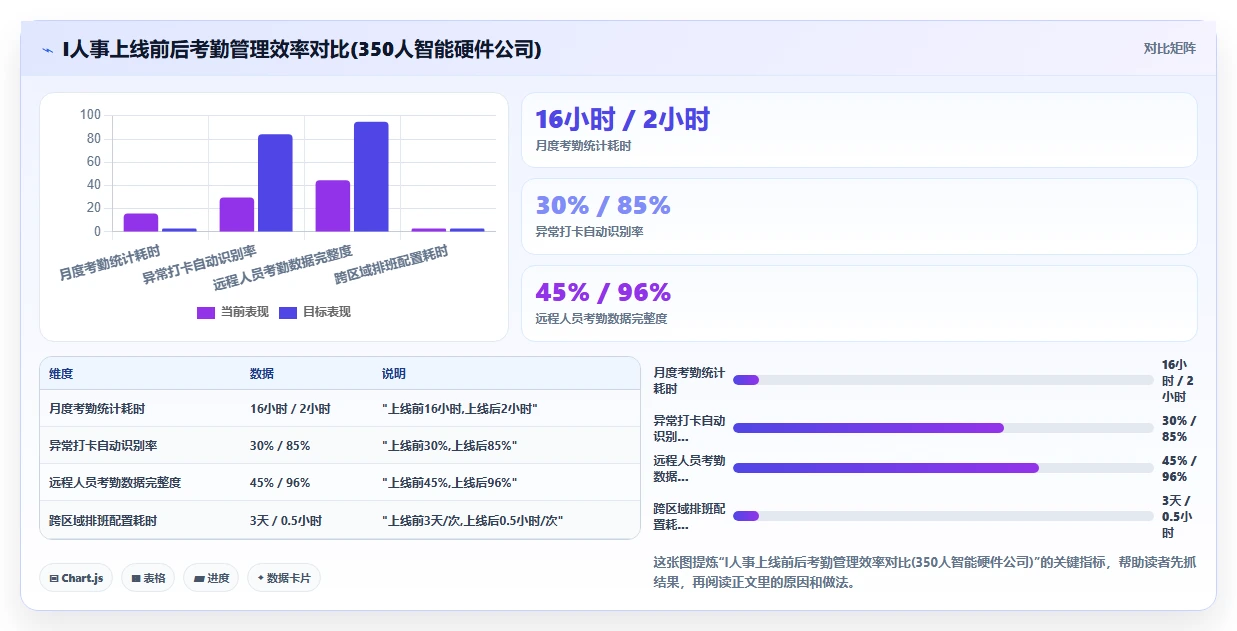Click the icon inside the 进度 chip
This screenshot has height=631, width=1237.
[x=199, y=578]
